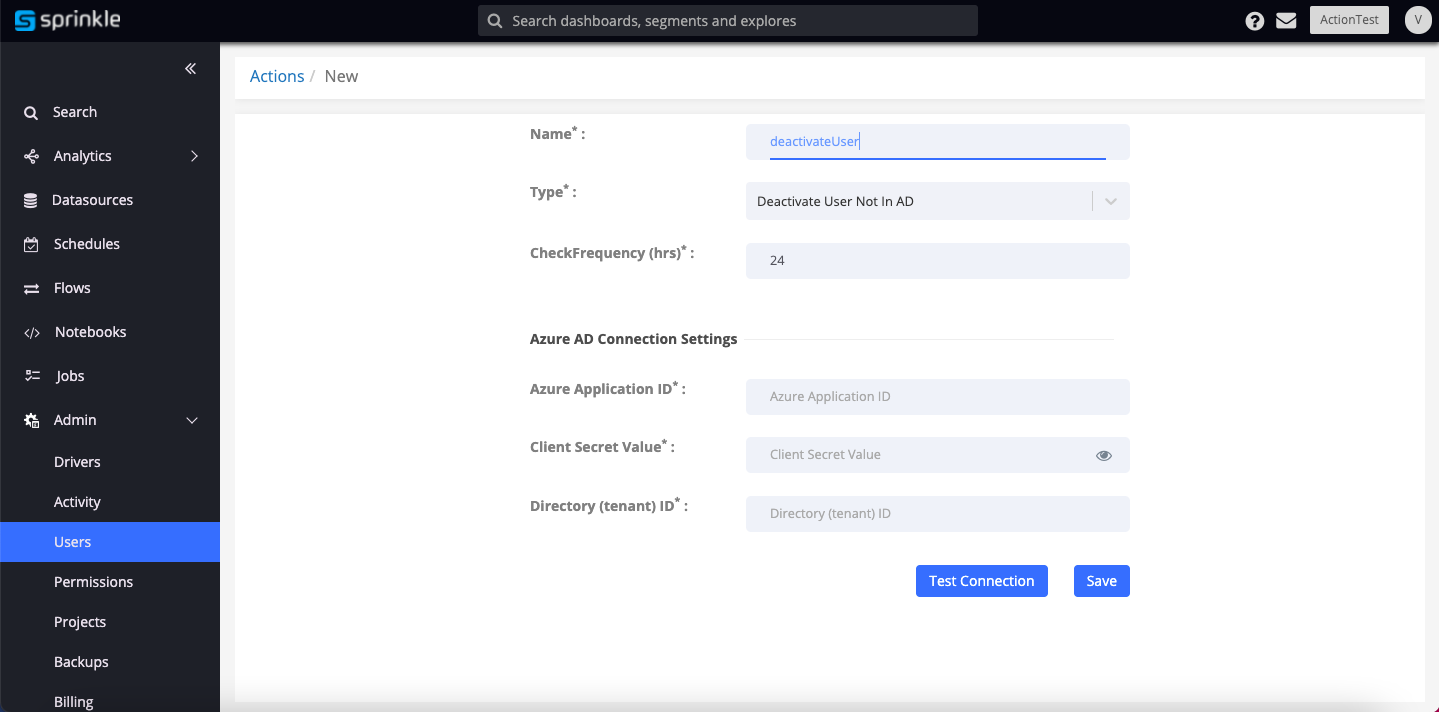Expand the Analytics submenu arrow
1439x712 pixels.
pos(194,156)
